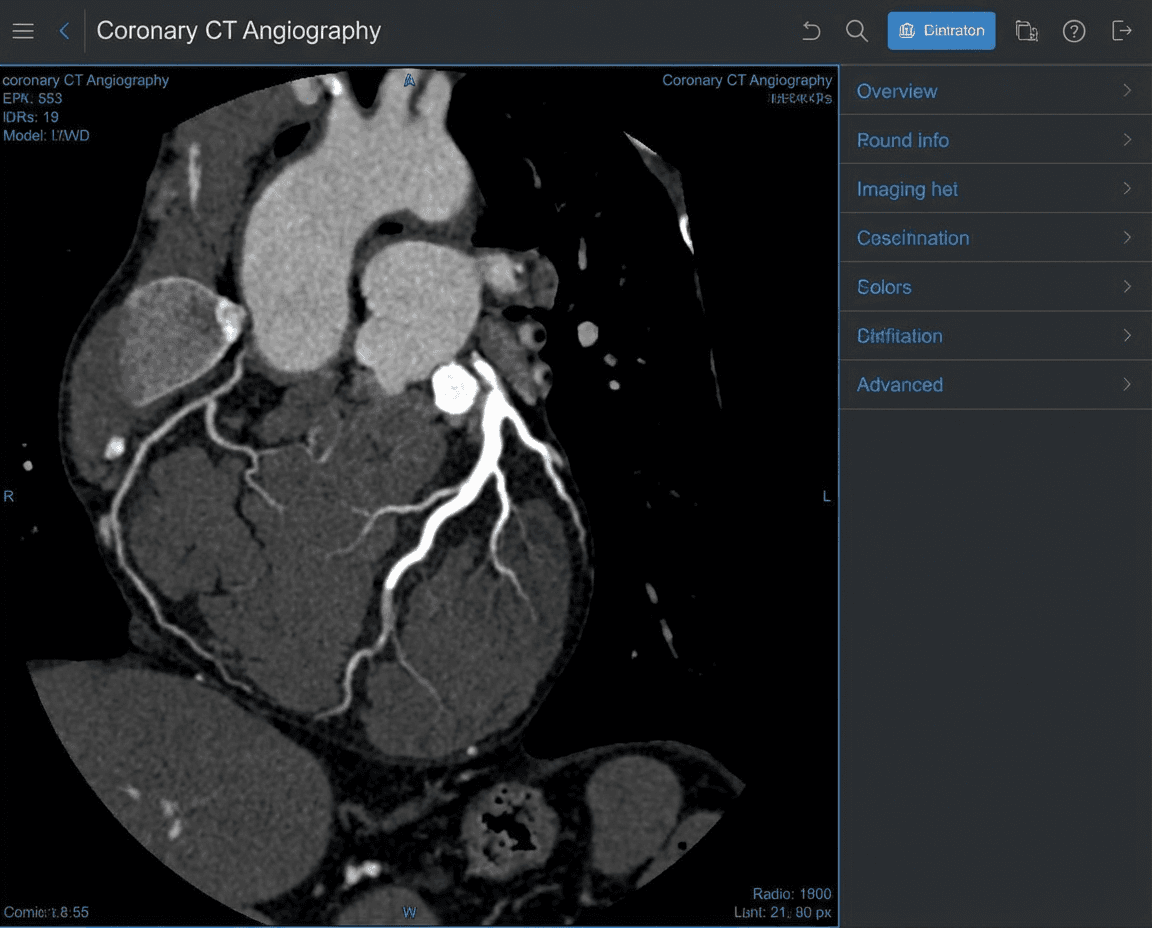Screen dimensions: 1152x928
Task: Open help via the question mark icon
Action: click(x=1074, y=31)
